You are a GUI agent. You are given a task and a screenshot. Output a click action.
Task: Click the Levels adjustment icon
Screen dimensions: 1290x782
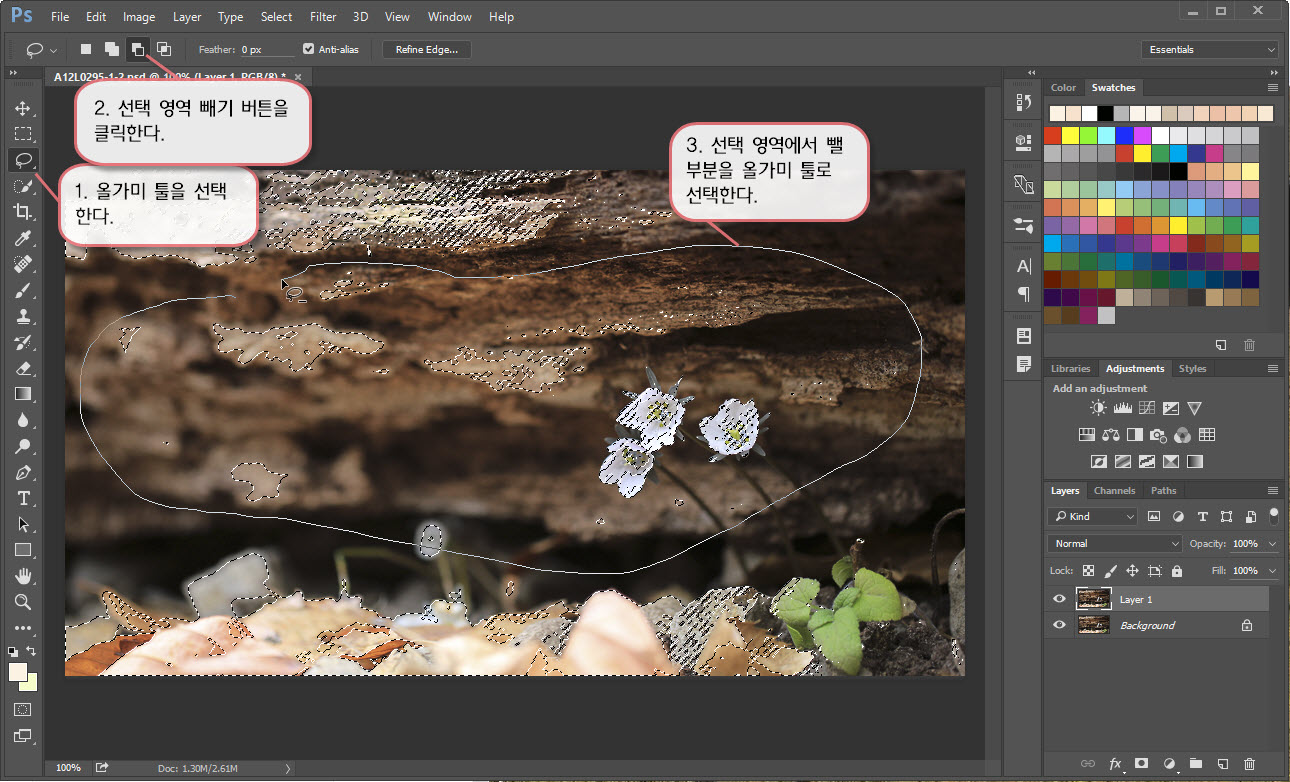pos(1122,408)
